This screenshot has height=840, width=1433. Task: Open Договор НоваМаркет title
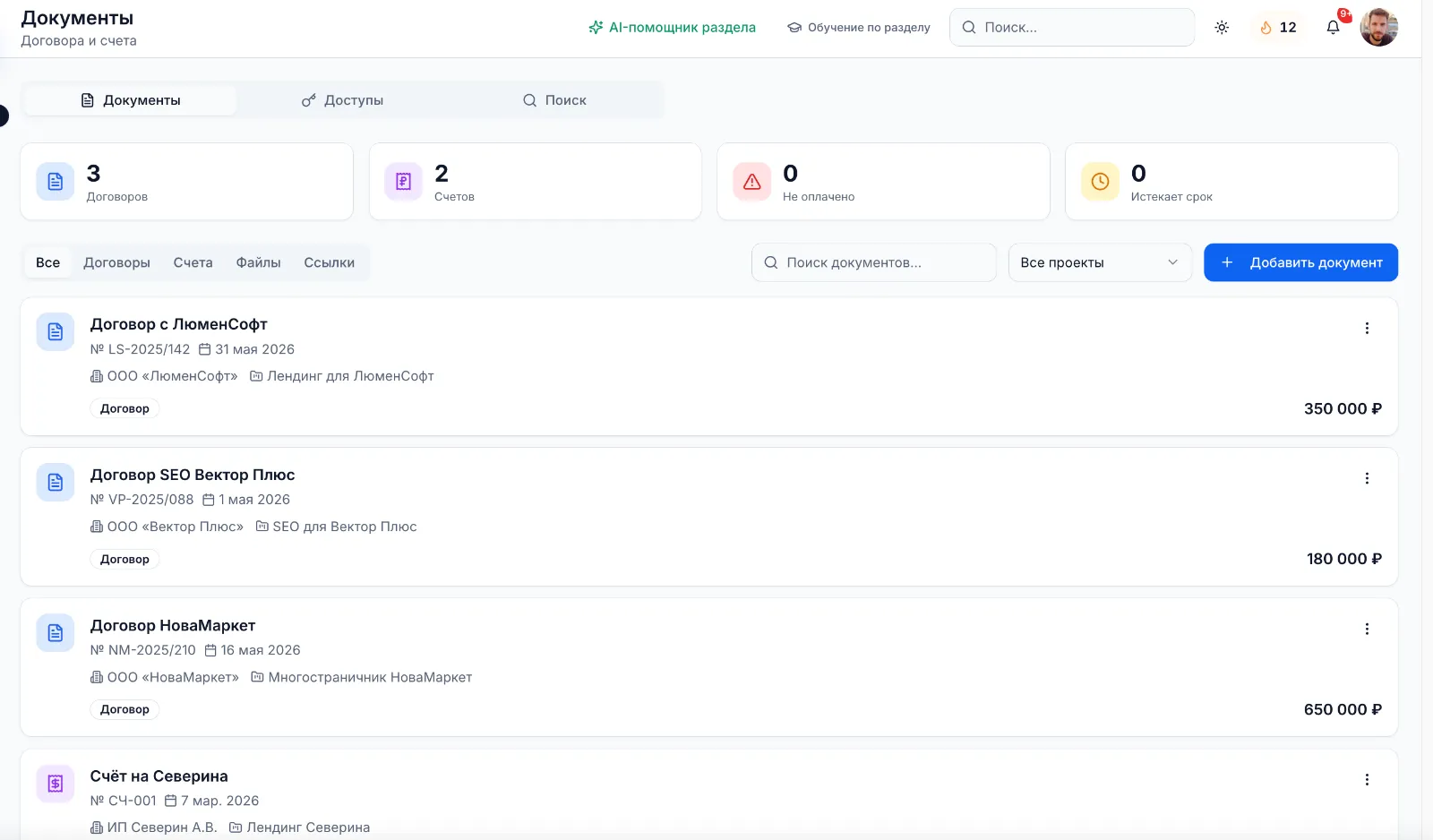pos(173,625)
